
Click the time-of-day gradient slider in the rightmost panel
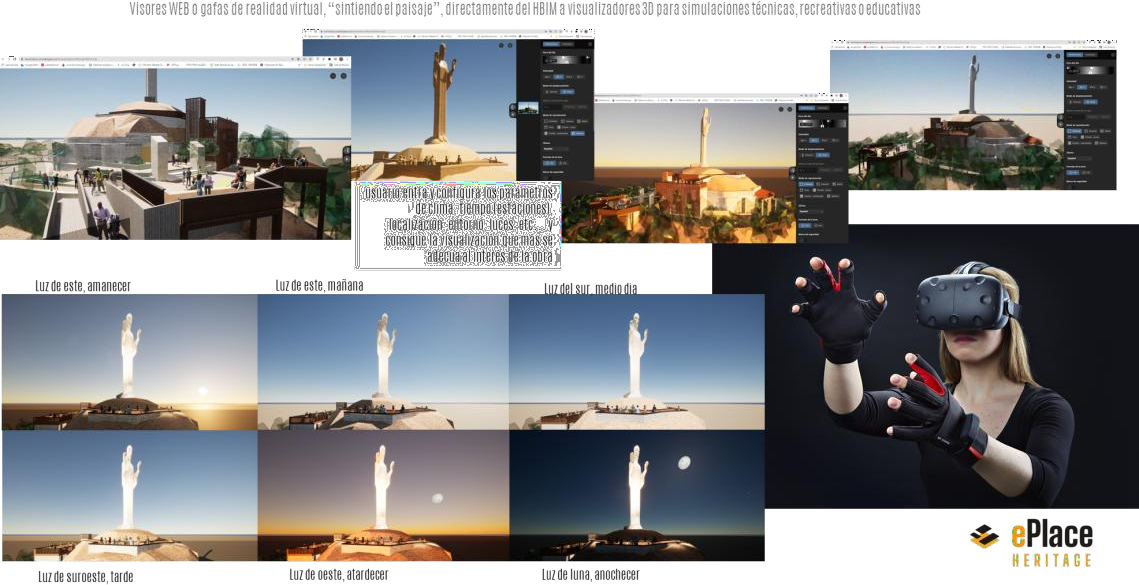coord(1090,73)
